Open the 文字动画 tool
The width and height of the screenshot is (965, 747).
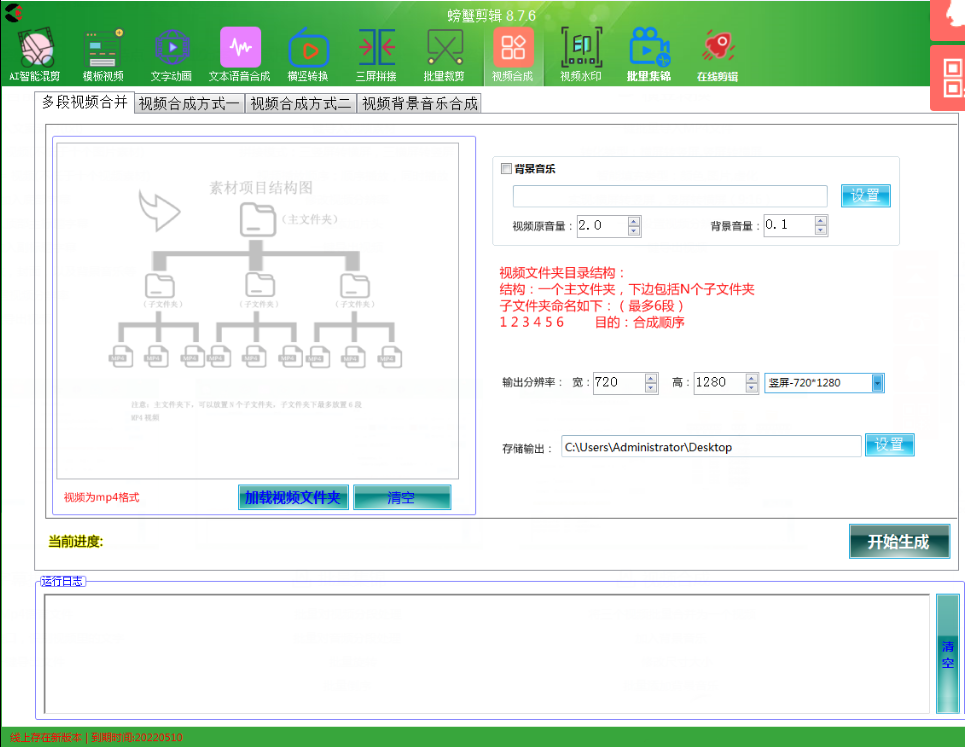point(171,50)
